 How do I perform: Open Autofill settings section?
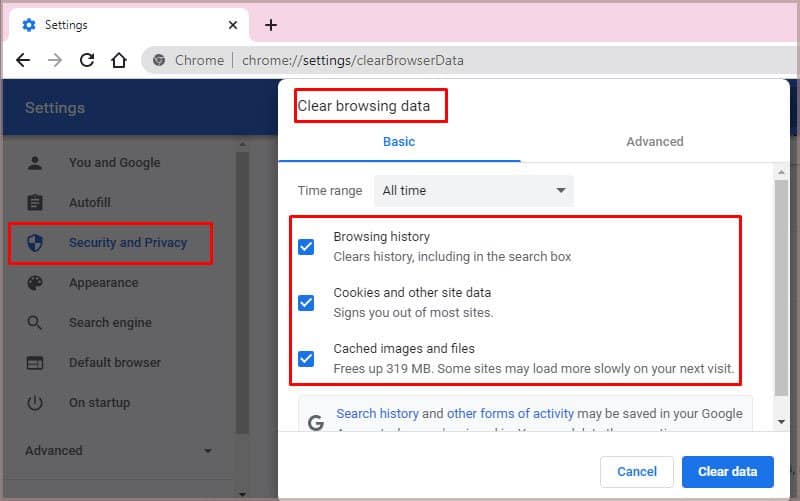[x=90, y=203]
